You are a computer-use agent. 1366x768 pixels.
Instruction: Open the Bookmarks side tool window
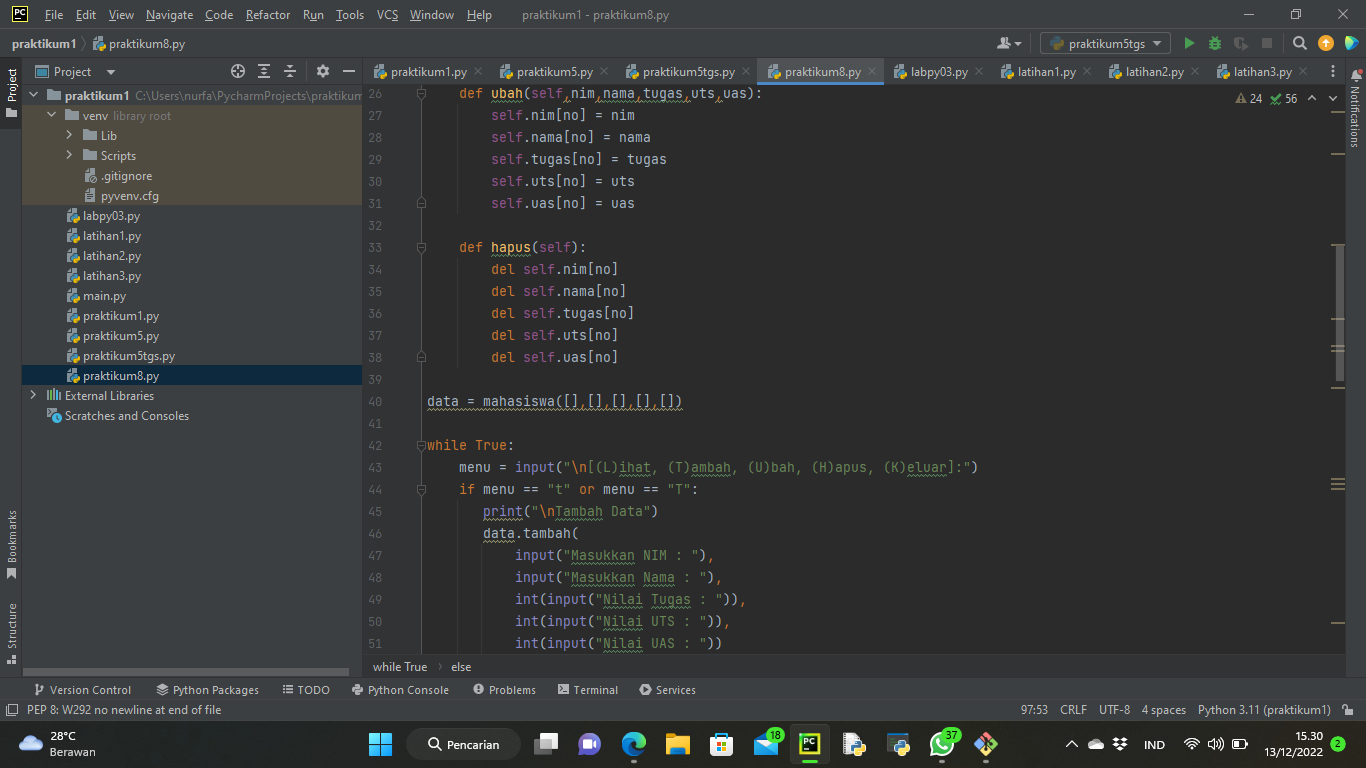pos(12,545)
